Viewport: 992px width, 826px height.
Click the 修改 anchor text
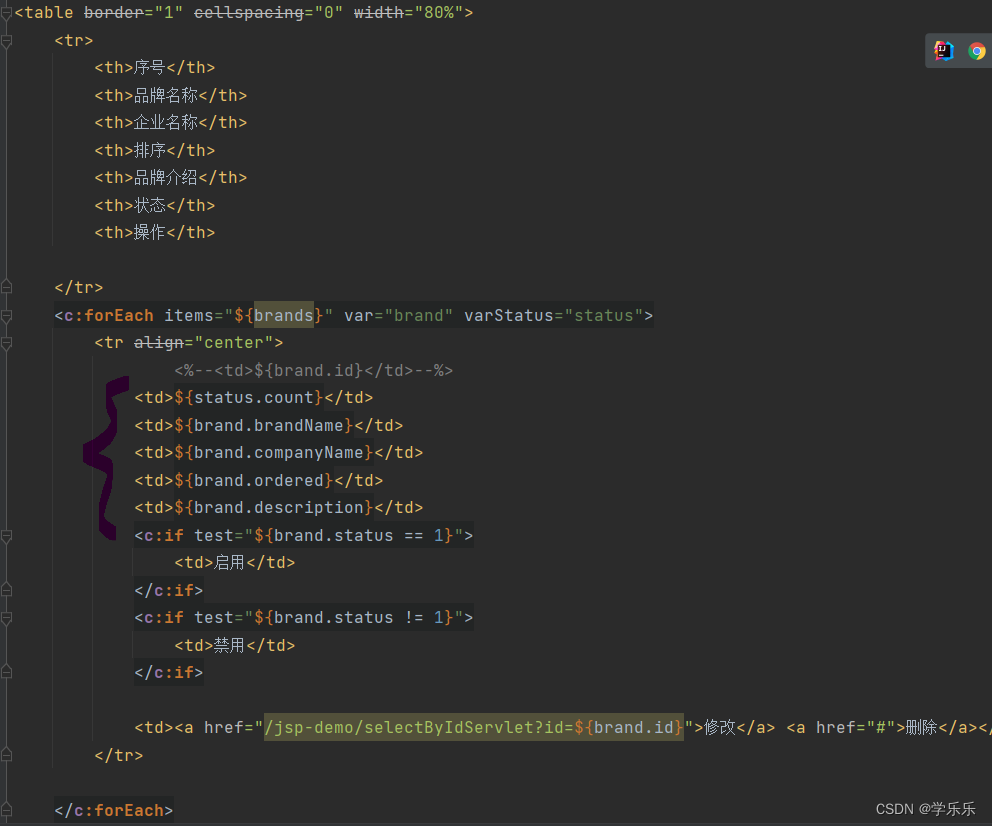point(719,727)
